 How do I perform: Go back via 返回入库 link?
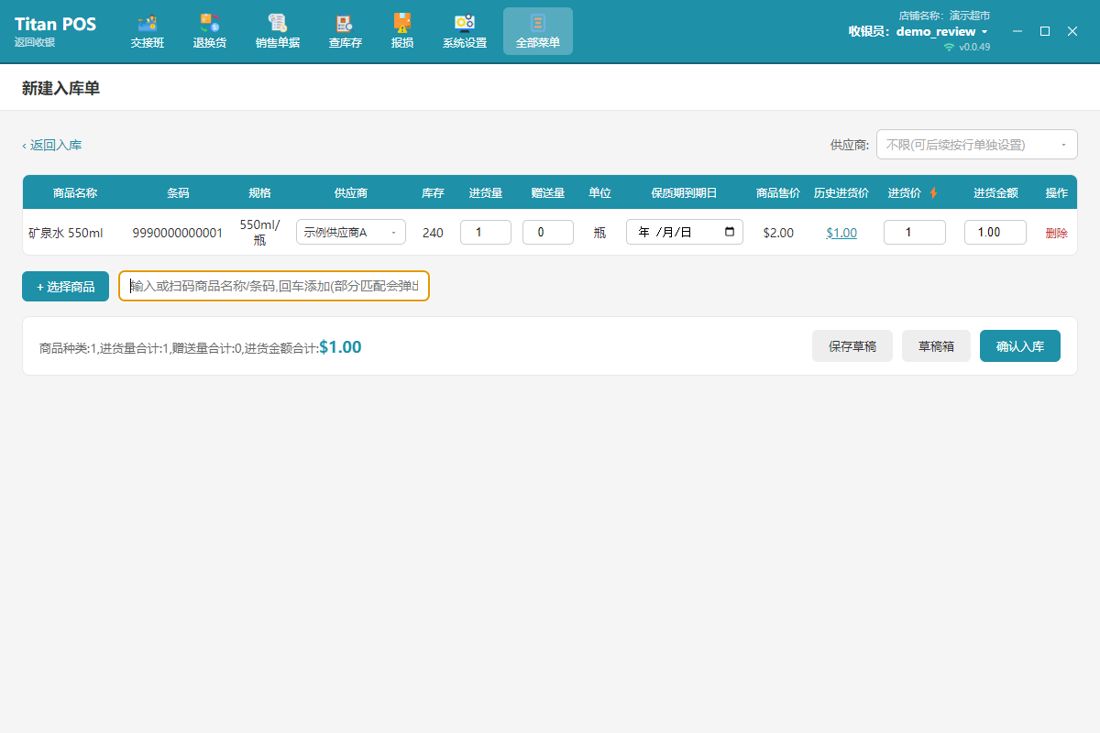pyautogui.click(x=52, y=145)
